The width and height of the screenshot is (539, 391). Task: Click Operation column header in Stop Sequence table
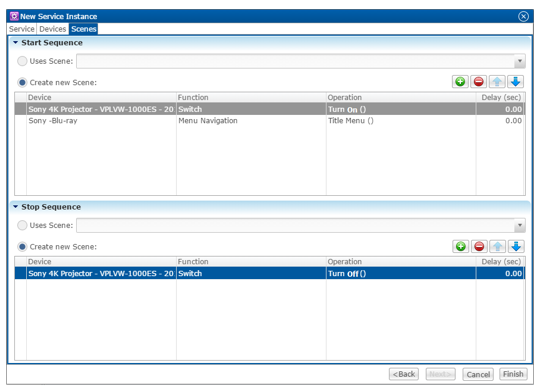tap(401, 262)
